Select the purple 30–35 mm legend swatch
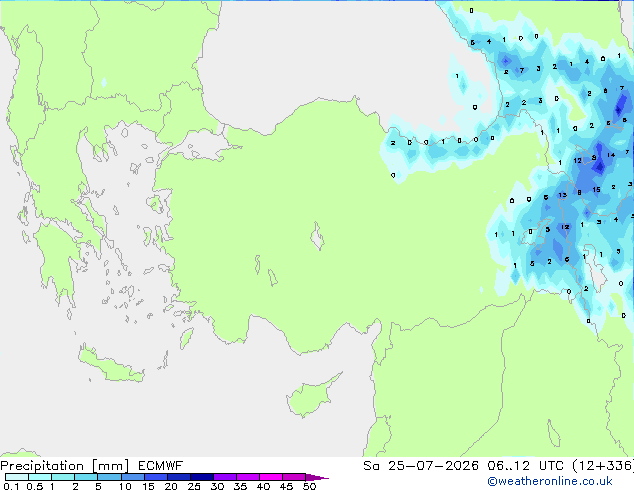 [225, 477]
